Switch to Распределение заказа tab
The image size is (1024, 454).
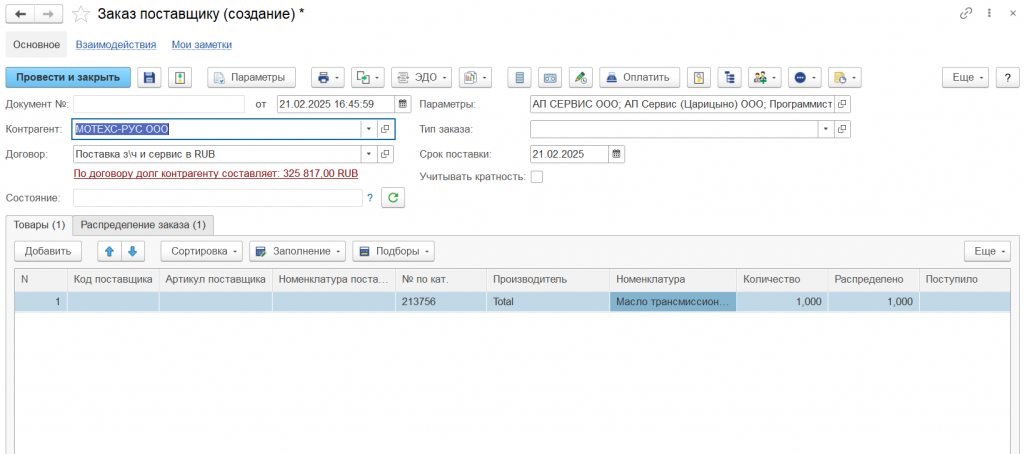(x=143, y=225)
